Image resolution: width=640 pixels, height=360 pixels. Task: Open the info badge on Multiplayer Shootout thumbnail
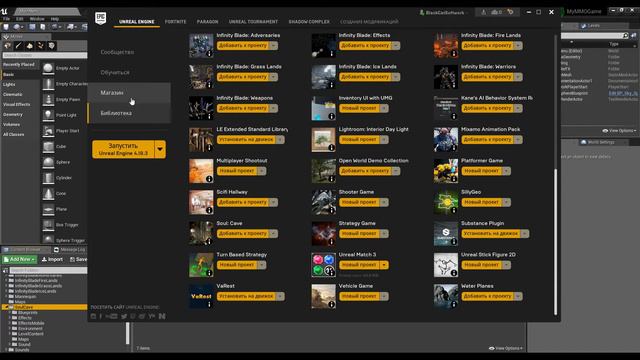click(x=209, y=179)
